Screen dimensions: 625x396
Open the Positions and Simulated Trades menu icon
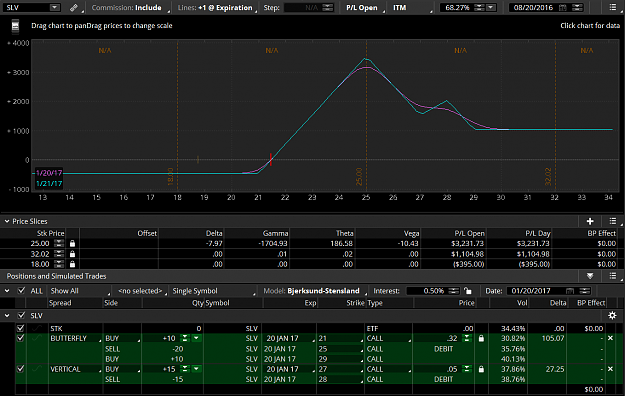coord(613,276)
